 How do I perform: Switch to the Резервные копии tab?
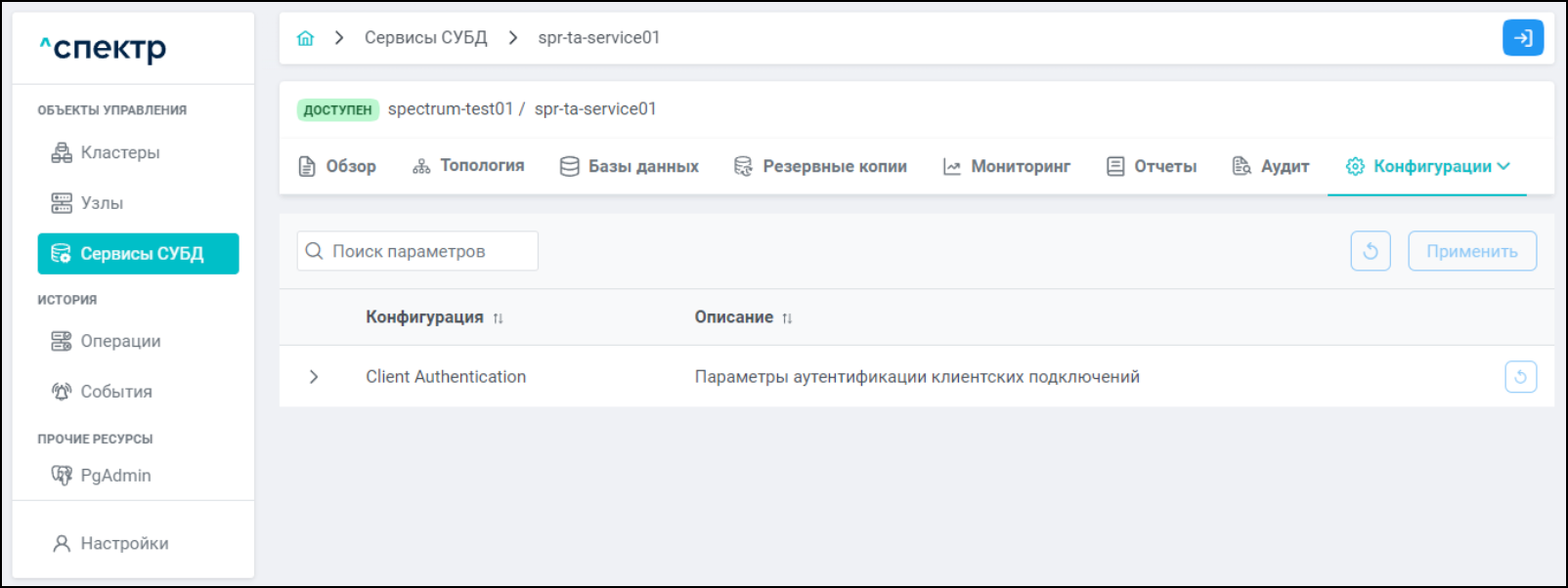(x=820, y=166)
